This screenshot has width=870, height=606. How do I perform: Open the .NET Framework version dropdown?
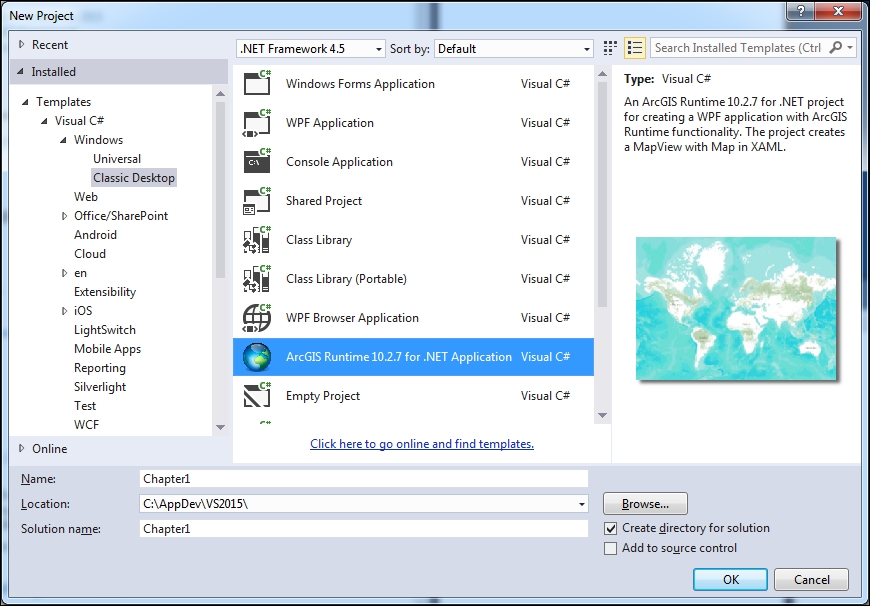[310, 49]
